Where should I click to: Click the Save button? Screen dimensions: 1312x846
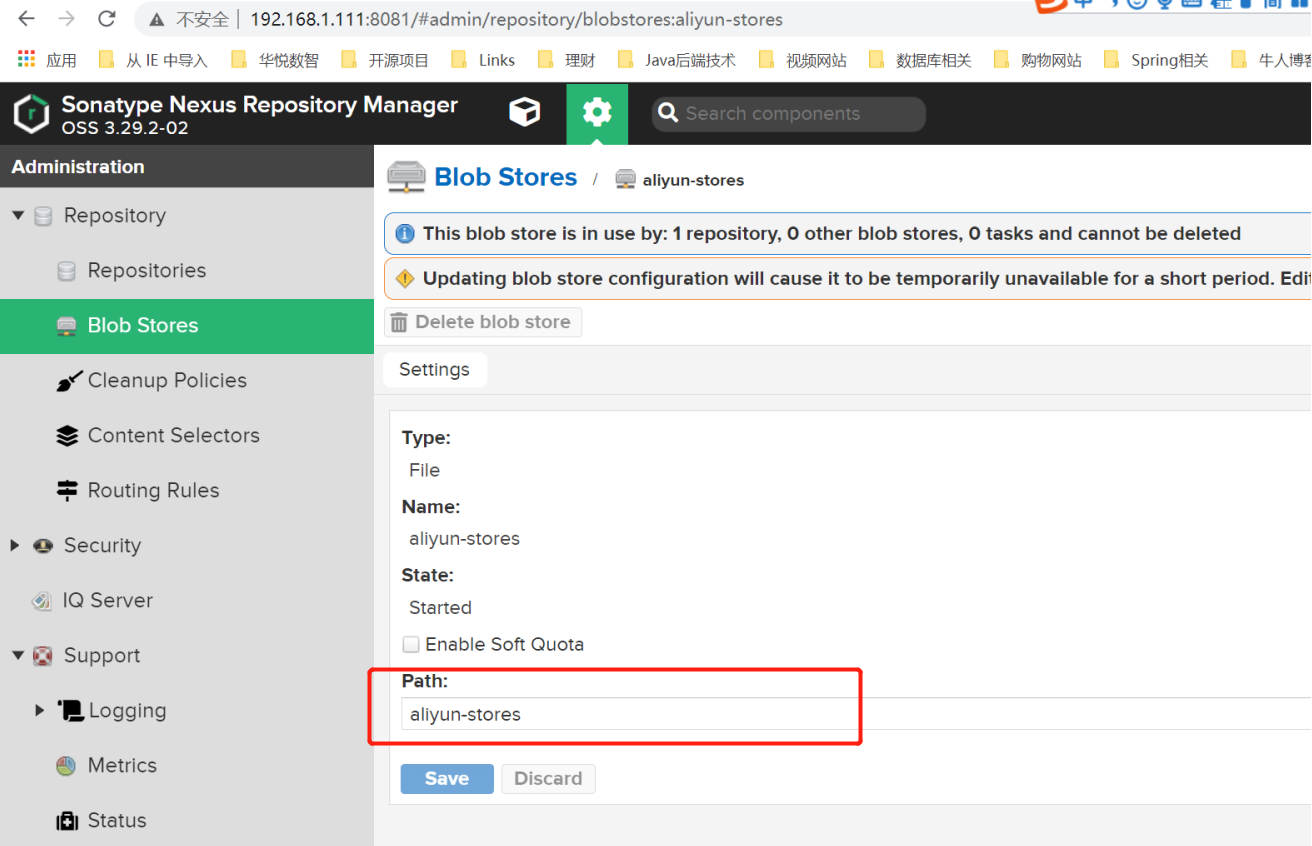(447, 779)
